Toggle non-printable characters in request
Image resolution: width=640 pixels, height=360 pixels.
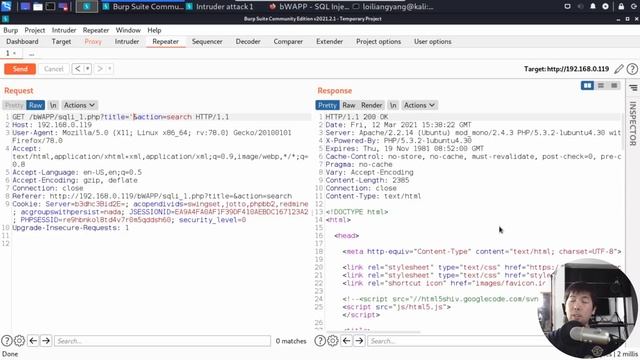point(53,105)
